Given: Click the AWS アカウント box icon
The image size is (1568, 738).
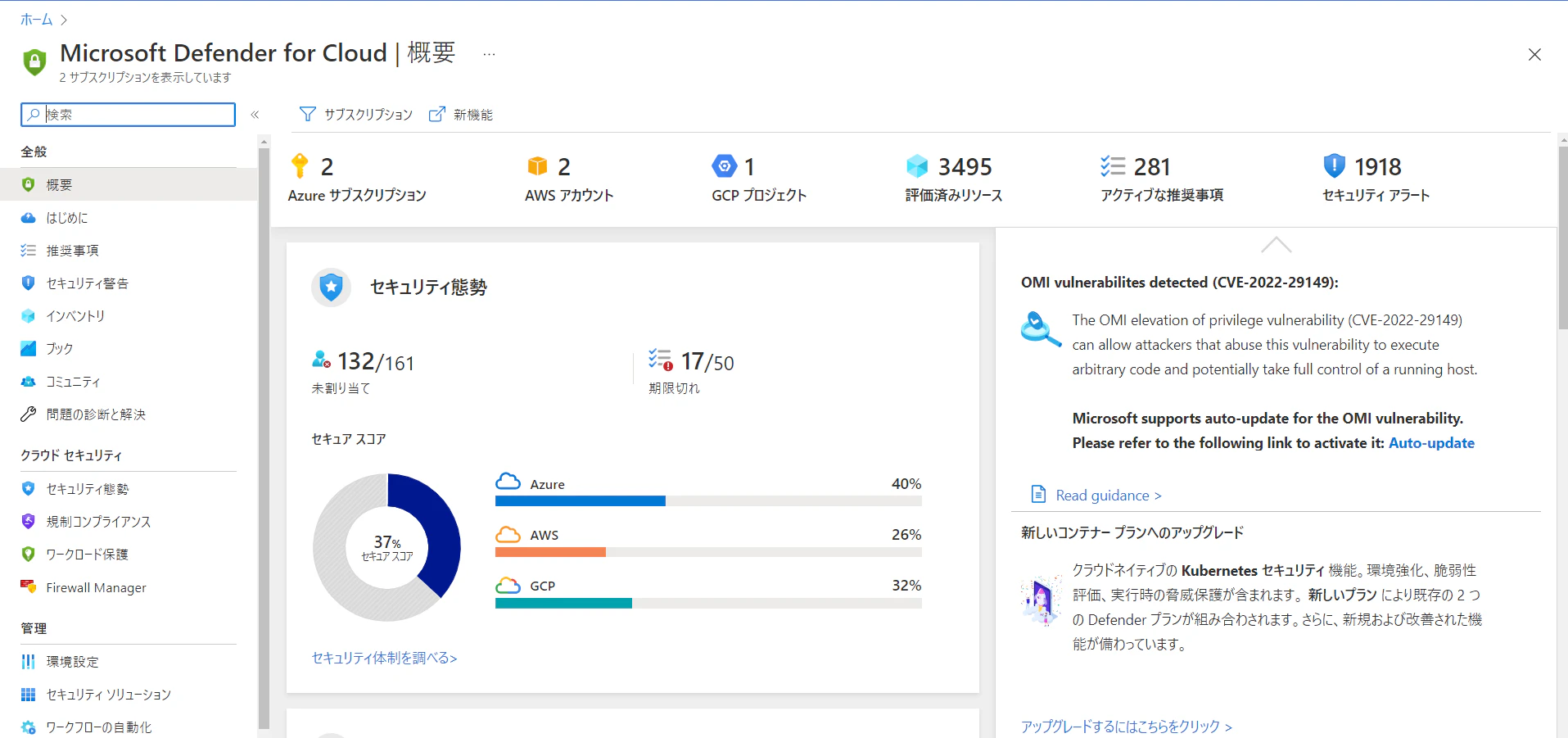Looking at the screenshot, I should pos(537,166).
